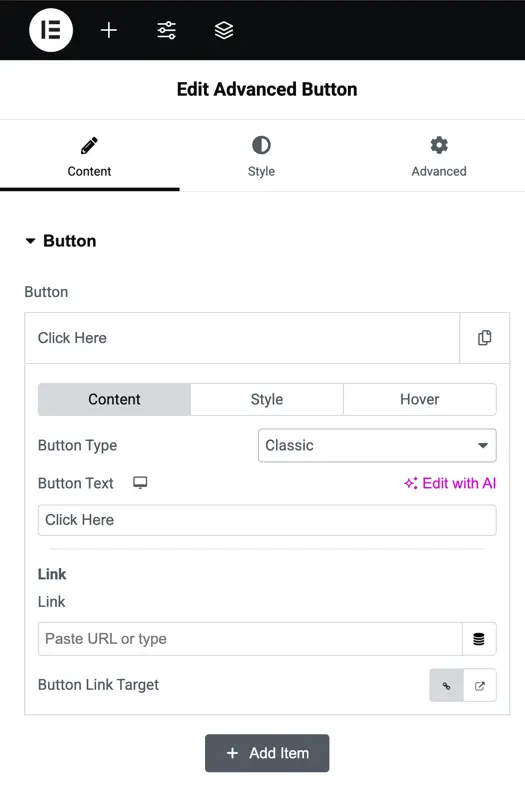Click the pencil icon above Content
The image size is (525, 786).
(x=89, y=146)
